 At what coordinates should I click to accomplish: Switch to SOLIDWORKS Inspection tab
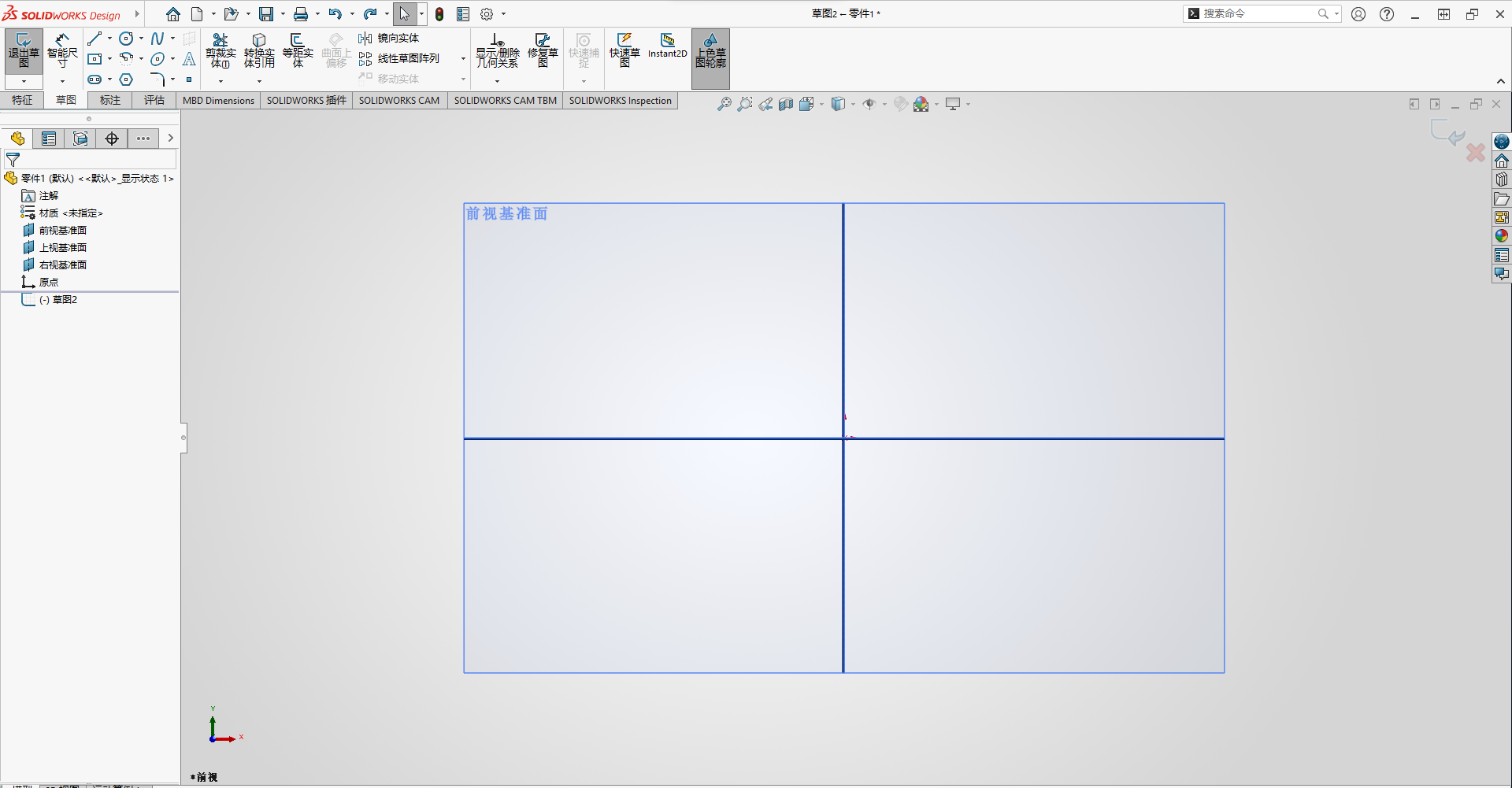pyautogui.click(x=621, y=101)
